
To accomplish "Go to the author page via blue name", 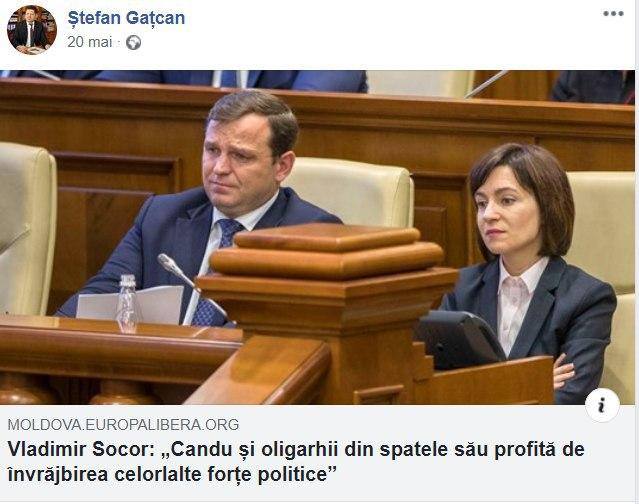I will tap(126, 18).
